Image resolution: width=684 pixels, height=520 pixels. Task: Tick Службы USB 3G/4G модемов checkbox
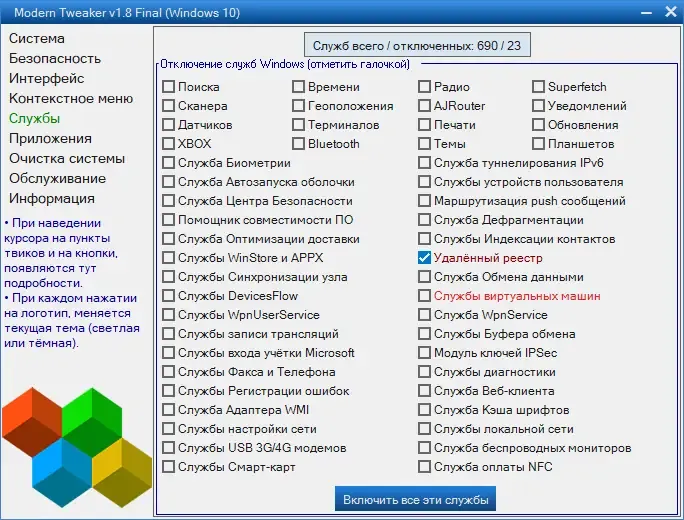pos(168,448)
